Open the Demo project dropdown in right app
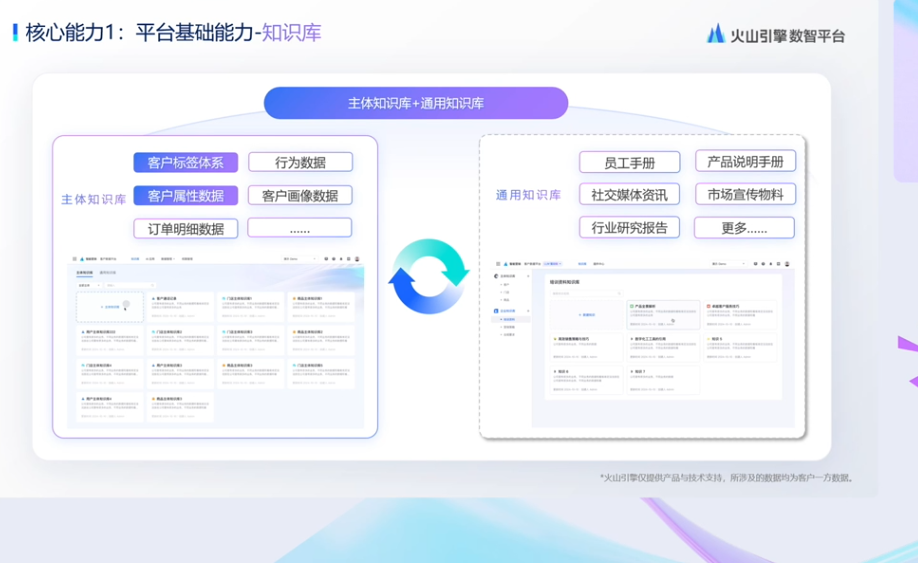 (x=728, y=264)
